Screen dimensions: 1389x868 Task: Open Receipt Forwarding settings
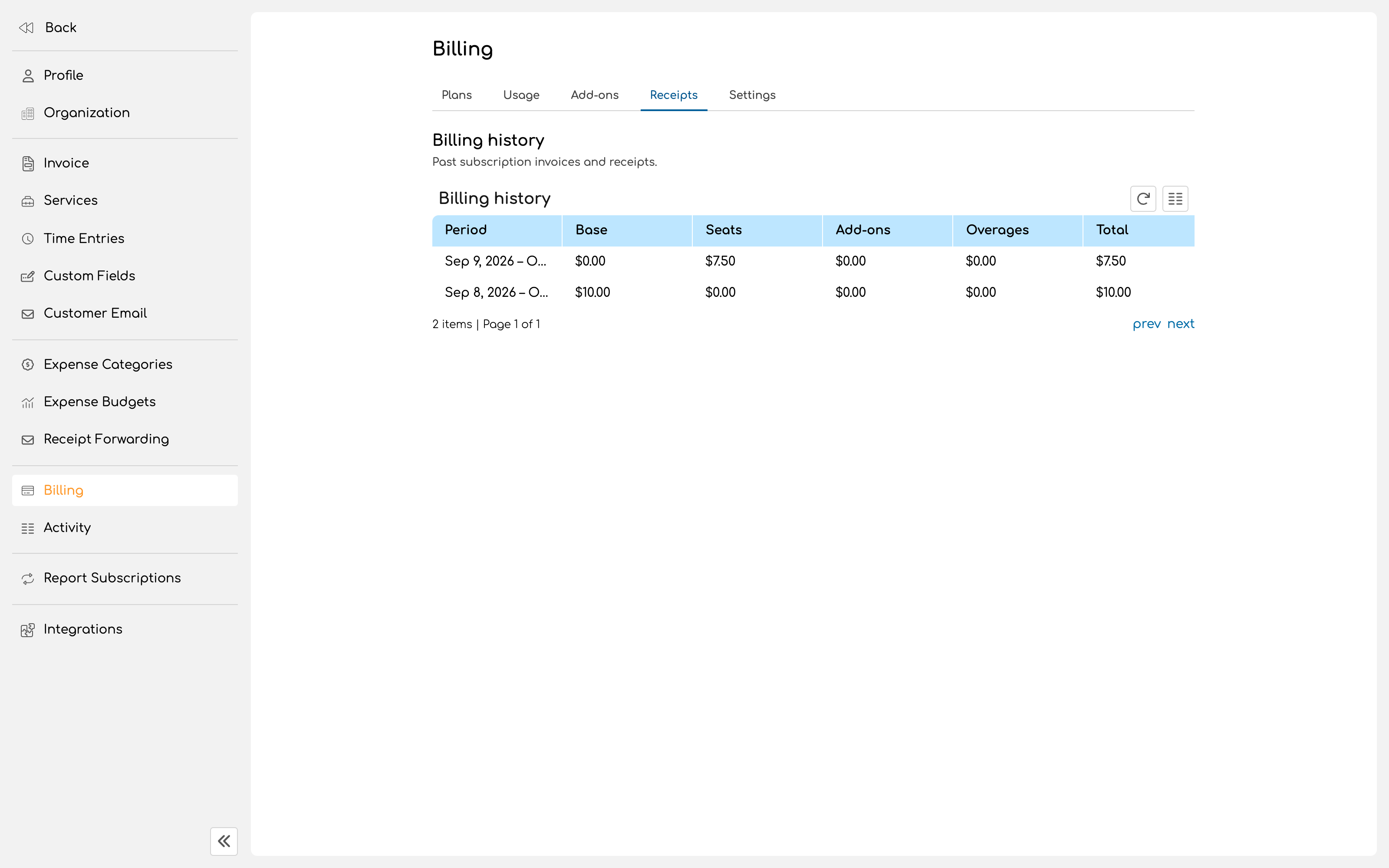125,439
